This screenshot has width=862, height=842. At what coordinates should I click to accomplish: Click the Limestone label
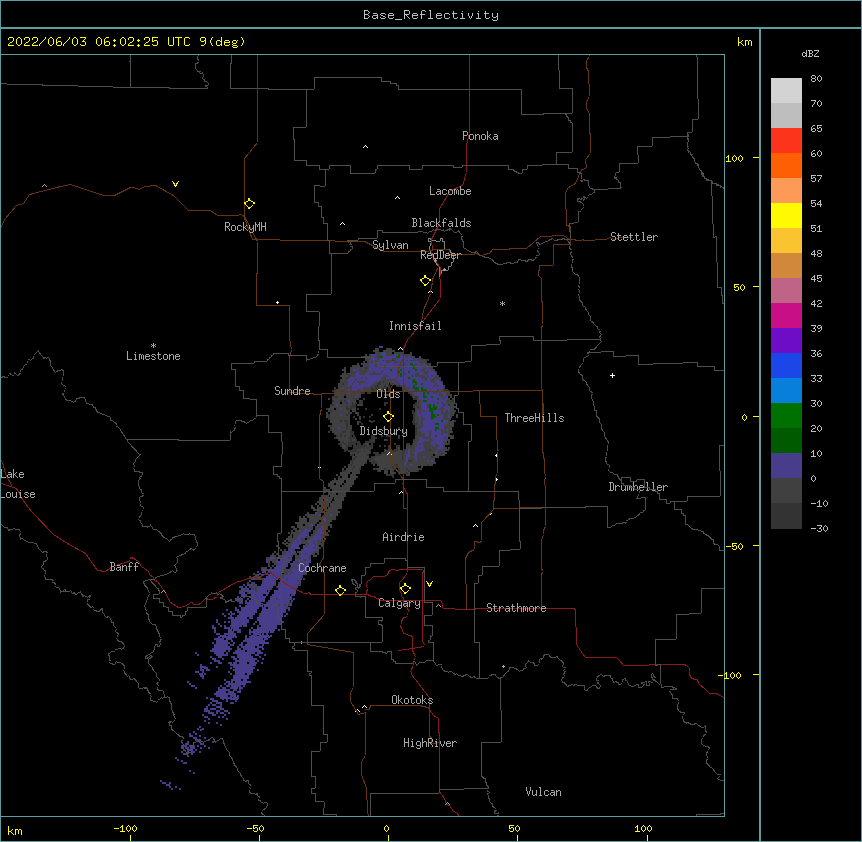click(153, 356)
